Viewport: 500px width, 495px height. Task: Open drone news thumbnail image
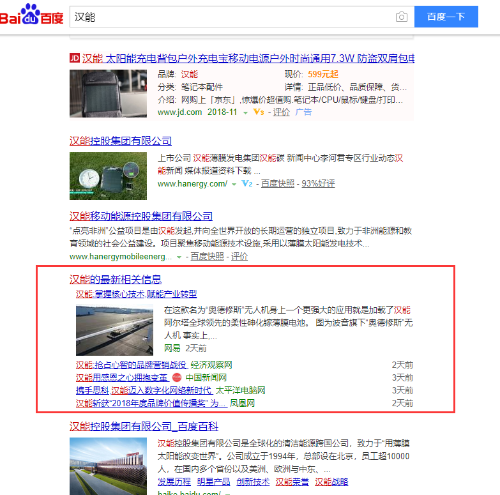[114, 330]
